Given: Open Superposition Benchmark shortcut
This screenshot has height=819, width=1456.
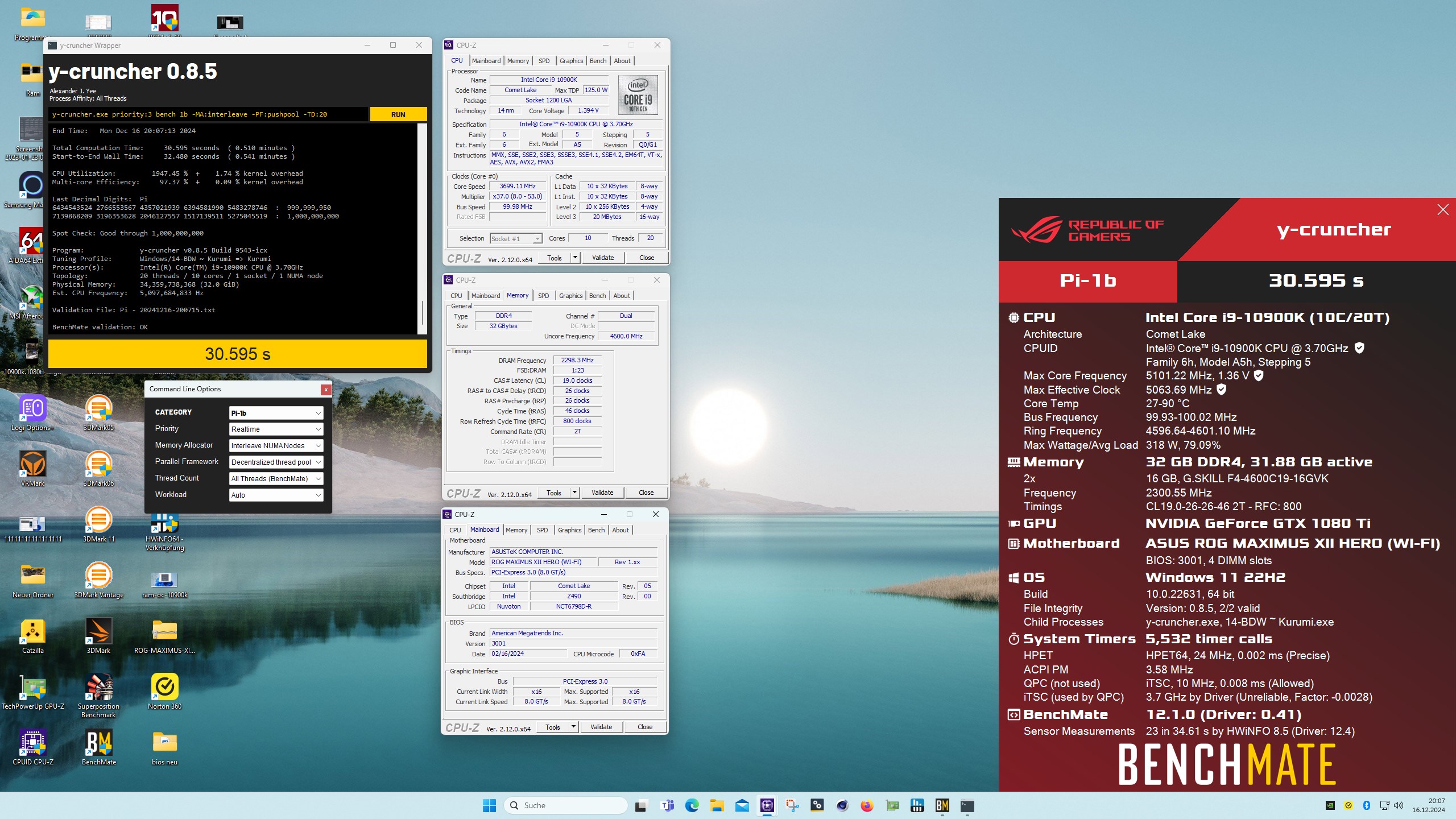Looking at the screenshot, I should tap(98, 695).
